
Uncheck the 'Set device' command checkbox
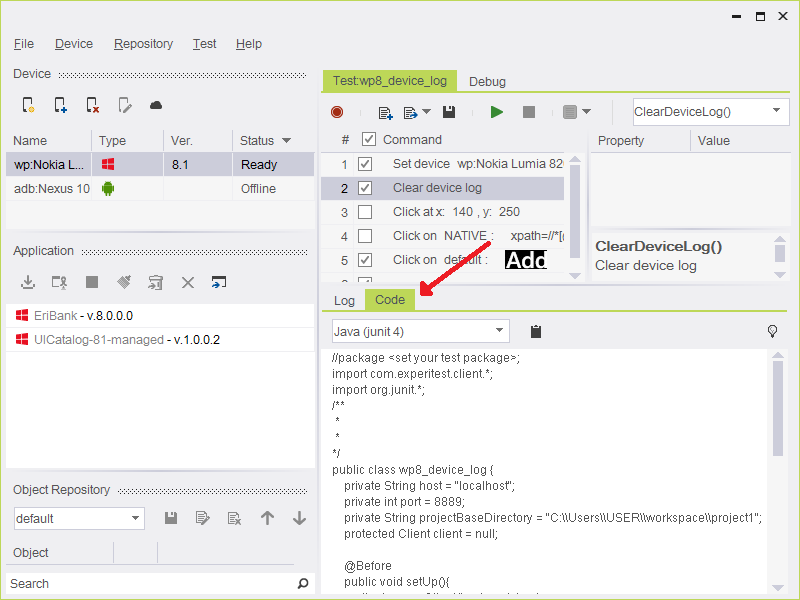point(365,164)
